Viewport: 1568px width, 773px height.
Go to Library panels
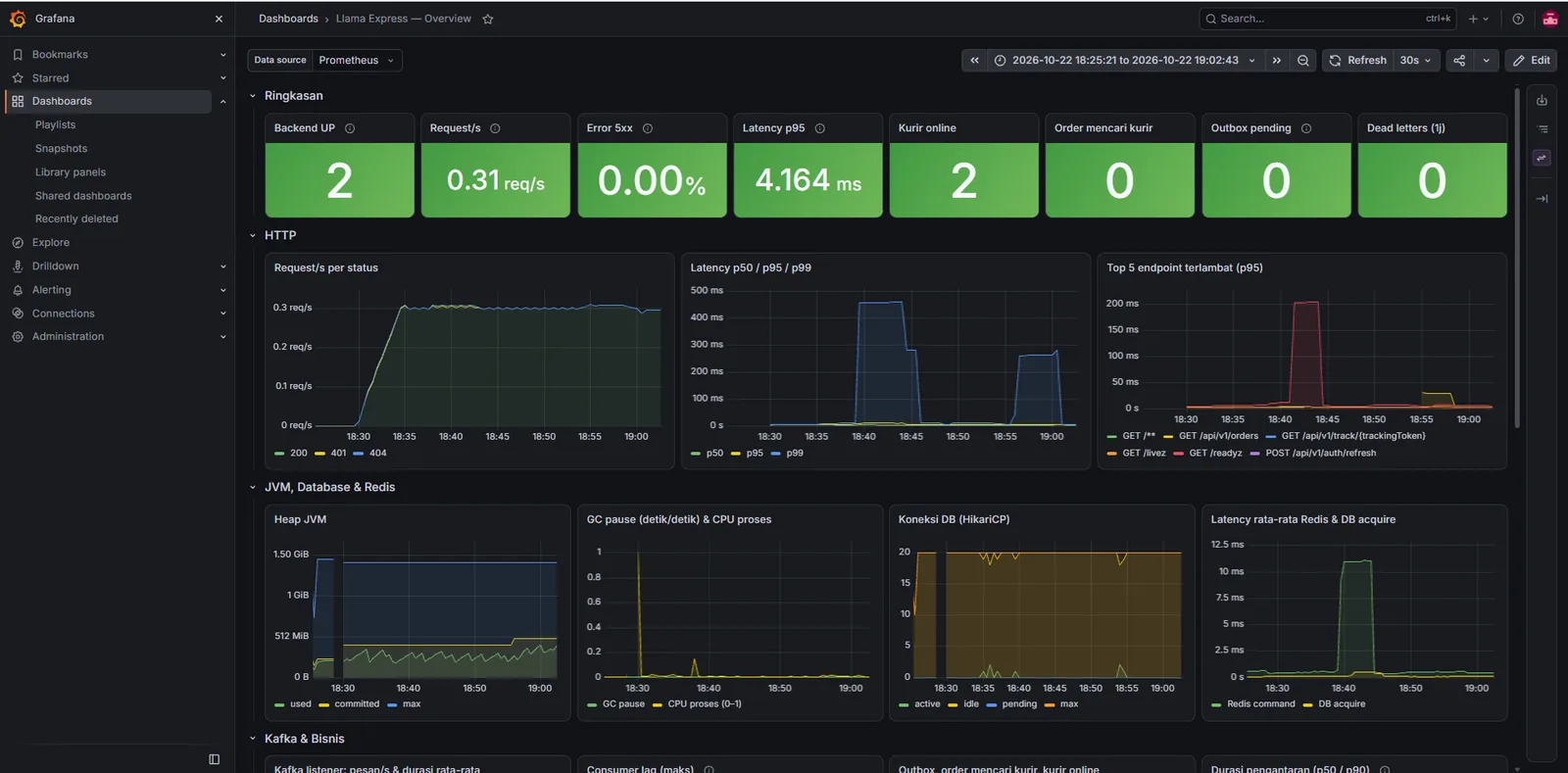71,172
